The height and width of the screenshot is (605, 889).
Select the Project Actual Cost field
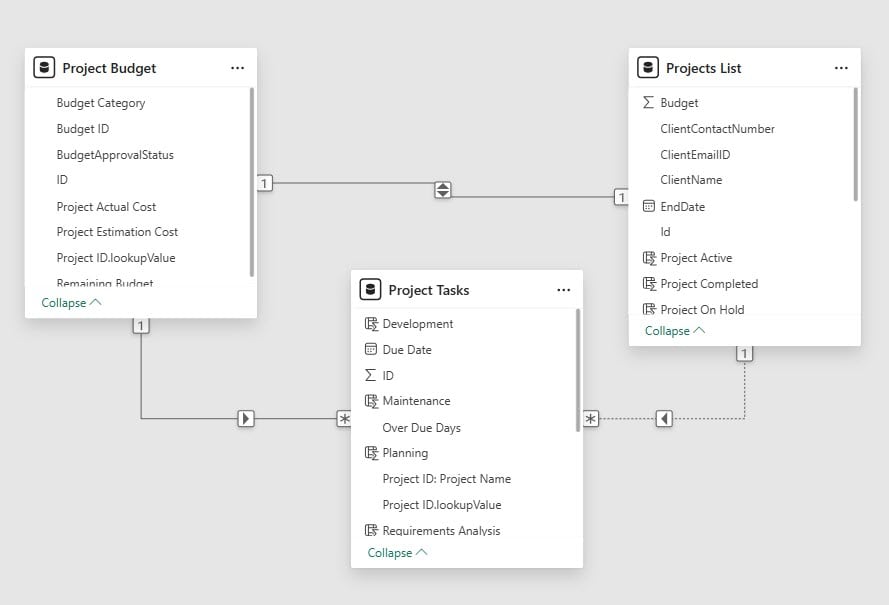[106, 206]
